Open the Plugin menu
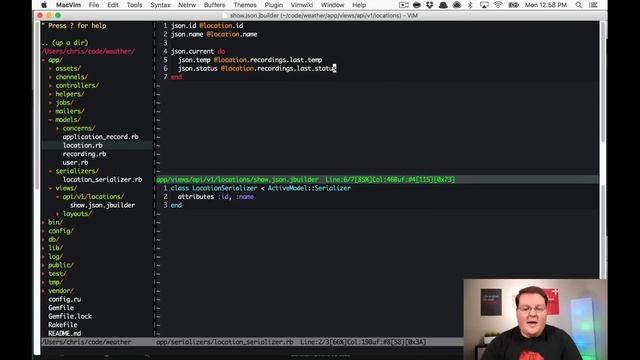Image resolution: width=640 pixels, height=360 pixels. coord(273,5)
